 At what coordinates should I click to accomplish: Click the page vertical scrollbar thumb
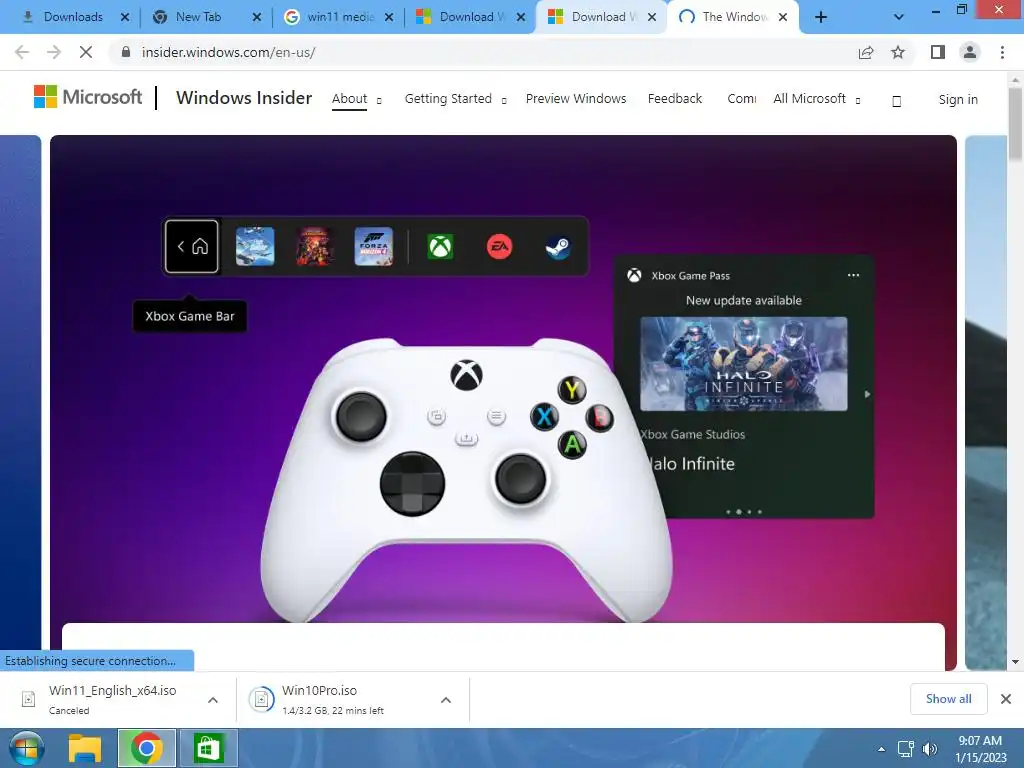1016,124
